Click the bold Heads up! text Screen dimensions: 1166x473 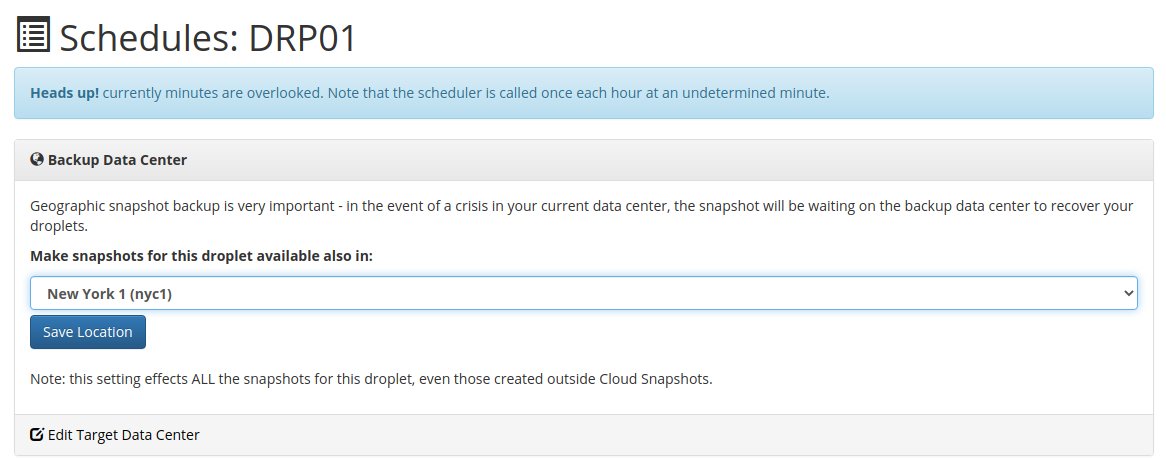(x=65, y=93)
